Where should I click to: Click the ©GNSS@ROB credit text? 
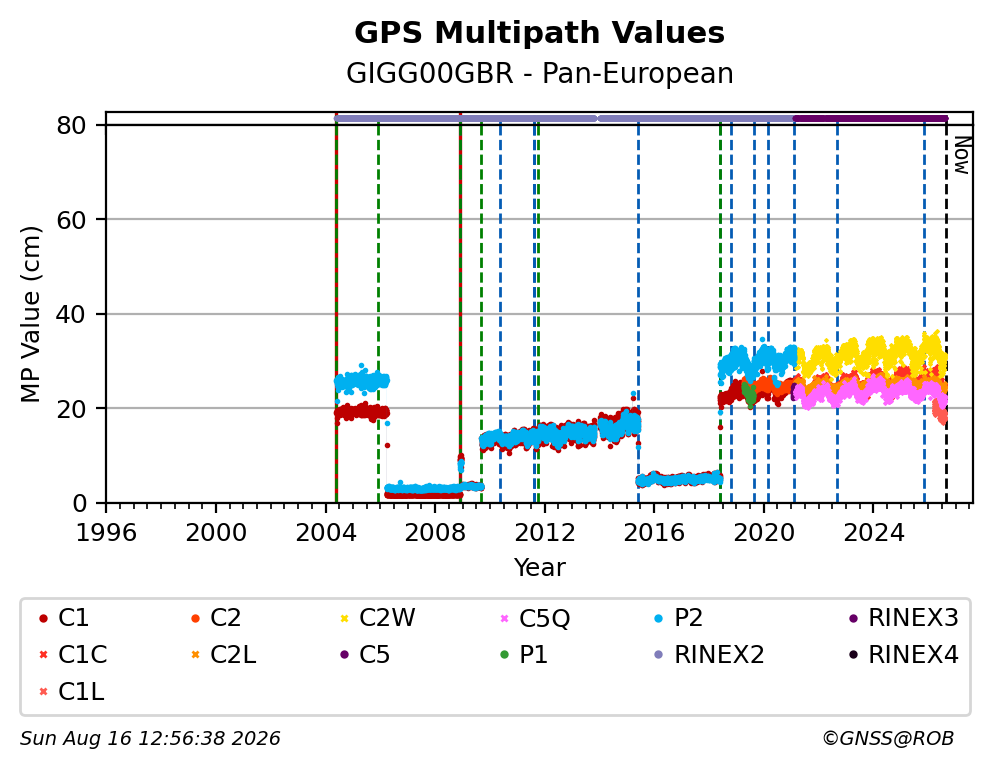[x=888, y=739]
